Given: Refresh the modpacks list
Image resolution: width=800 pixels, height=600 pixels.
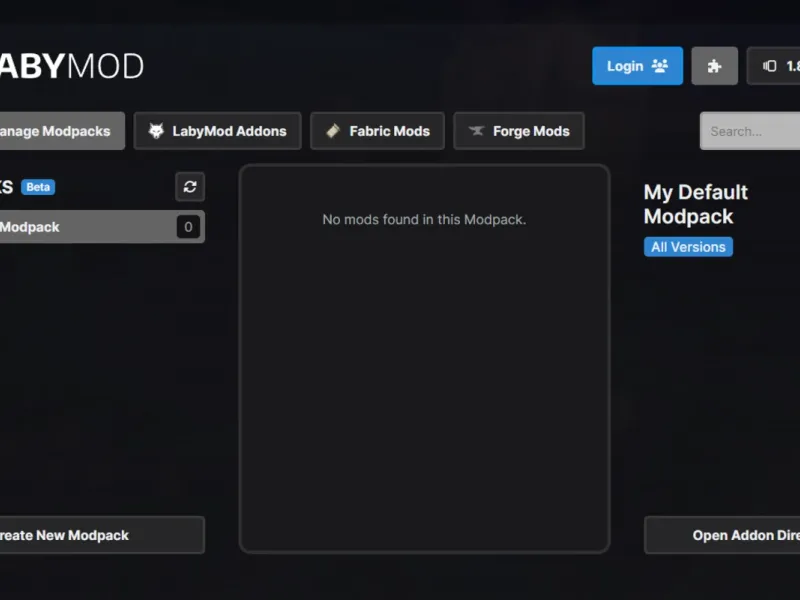Looking at the screenshot, I should pyautogui.click(x=190, y=187).
